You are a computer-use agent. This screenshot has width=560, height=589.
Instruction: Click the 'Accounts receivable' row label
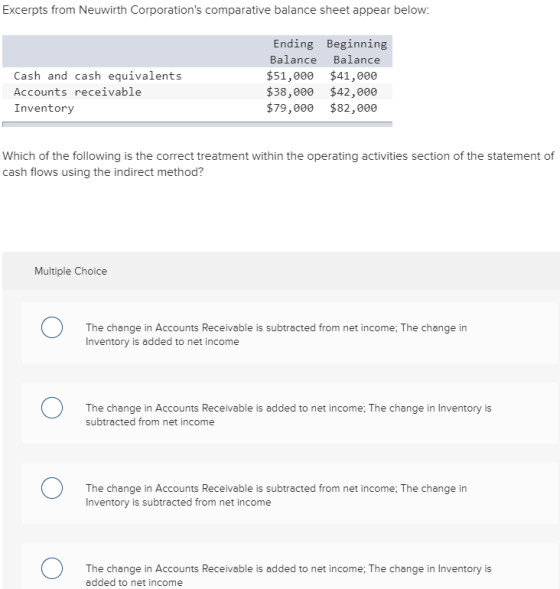click(x=78, y=92)
